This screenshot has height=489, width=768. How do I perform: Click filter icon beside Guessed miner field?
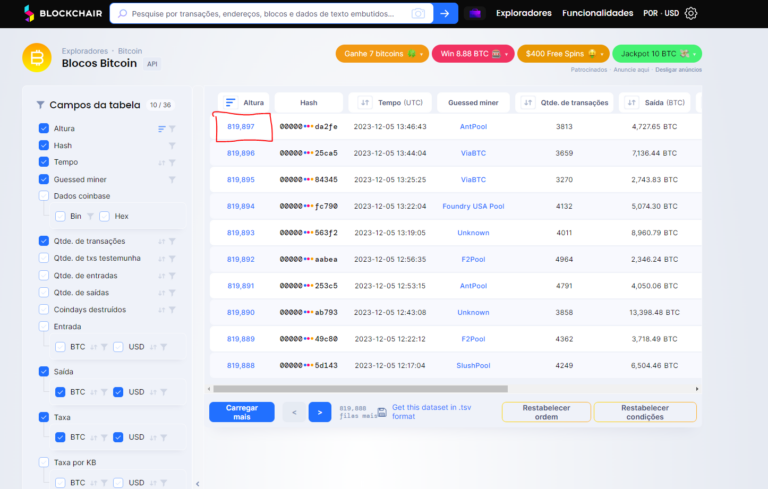[x=172, y=179]
